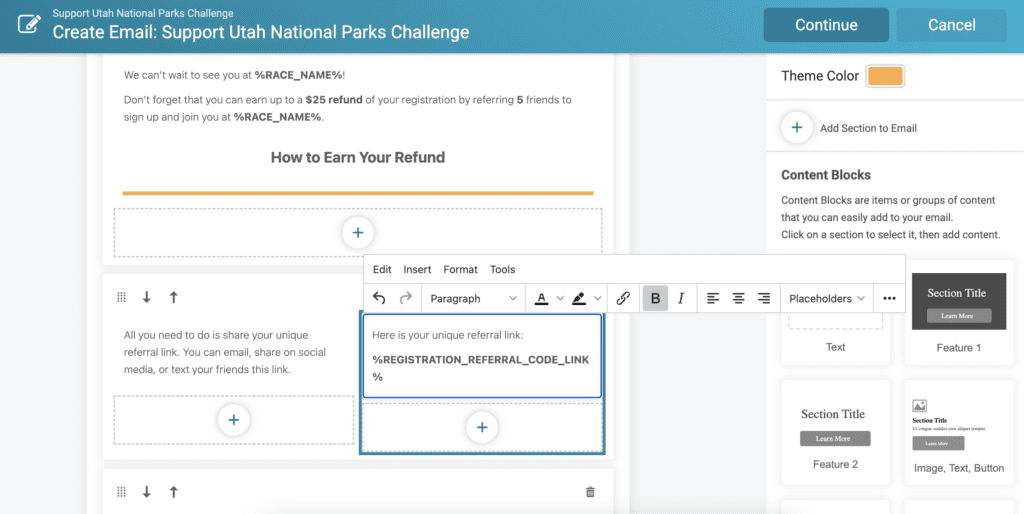Click the $25 refund paragraph text

[x=348, y=108]
